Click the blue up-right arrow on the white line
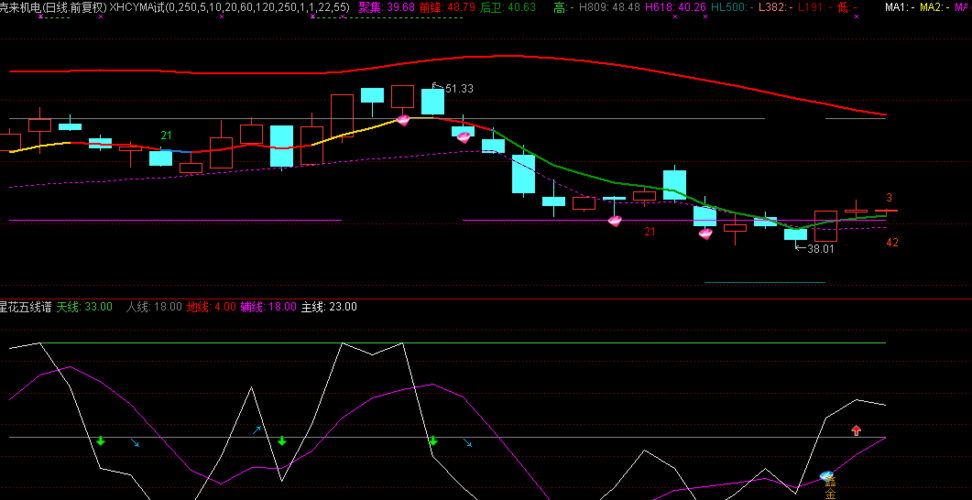The width and height of the screenshot is (972, 500). tap(257, 429)
